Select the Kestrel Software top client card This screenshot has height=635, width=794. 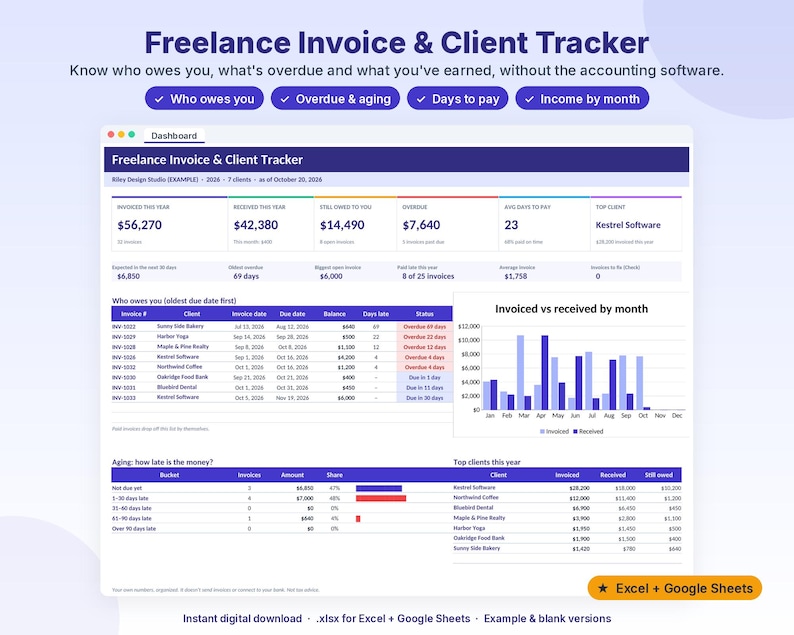[636, 224]
